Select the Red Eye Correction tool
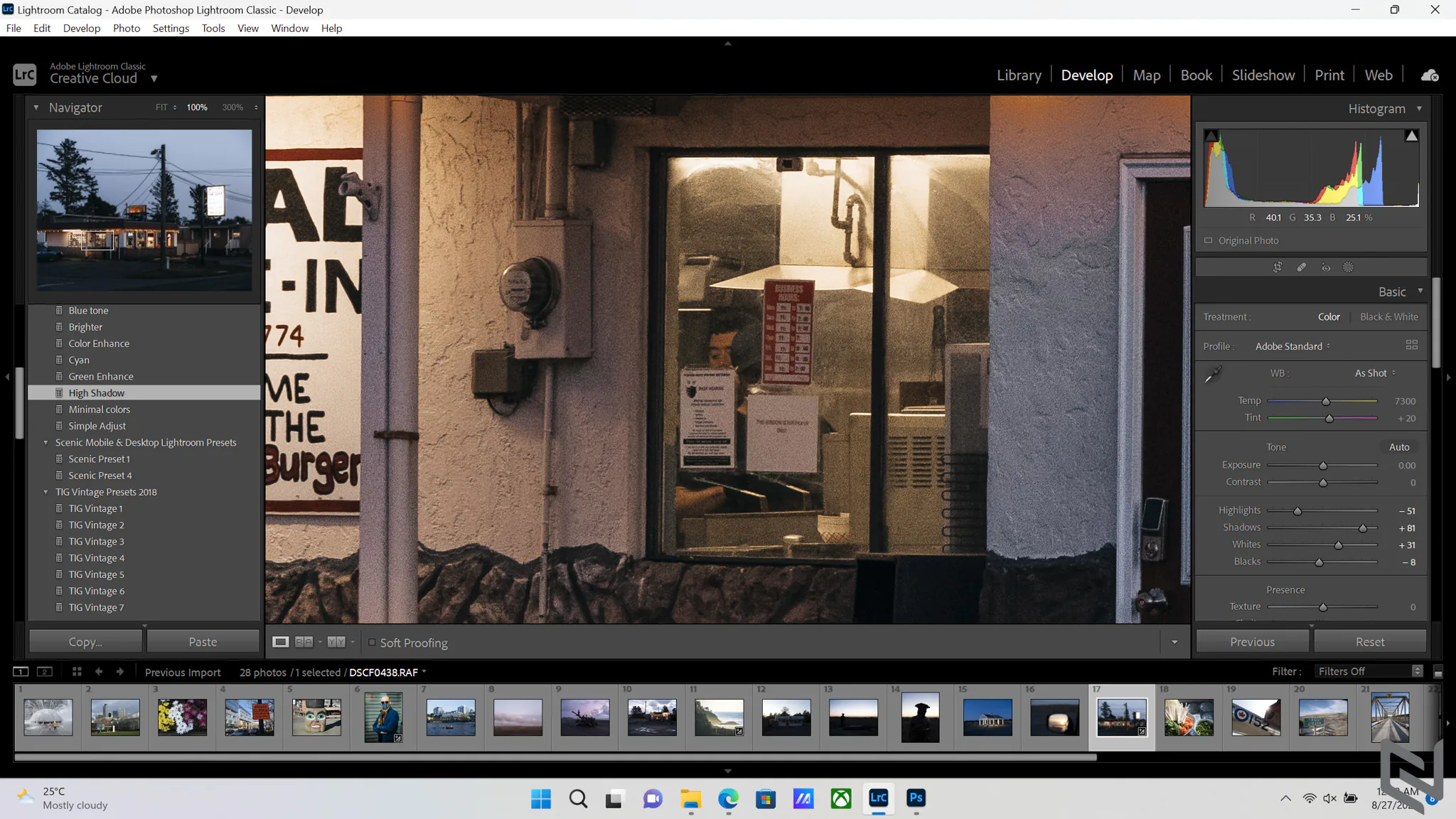Viewport: 1456px width, 819px height. (x=1326, y=267)
